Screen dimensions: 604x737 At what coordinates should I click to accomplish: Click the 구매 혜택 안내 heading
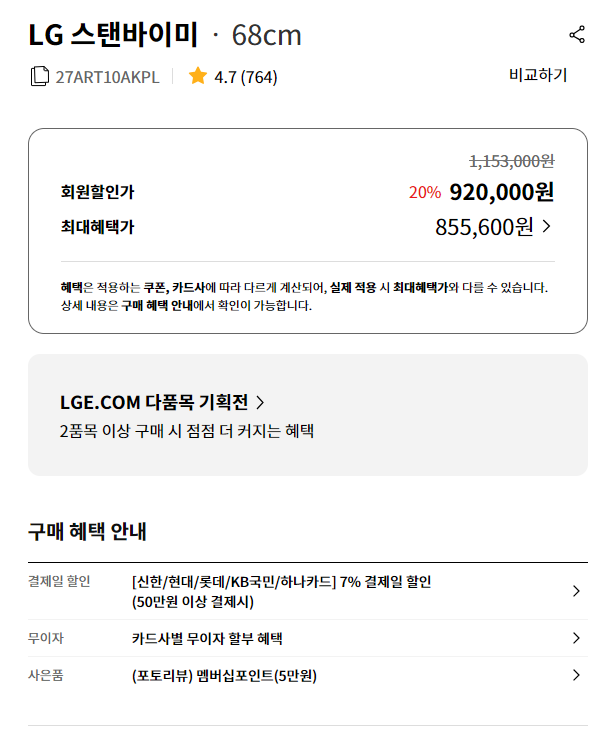click(87, 531)
